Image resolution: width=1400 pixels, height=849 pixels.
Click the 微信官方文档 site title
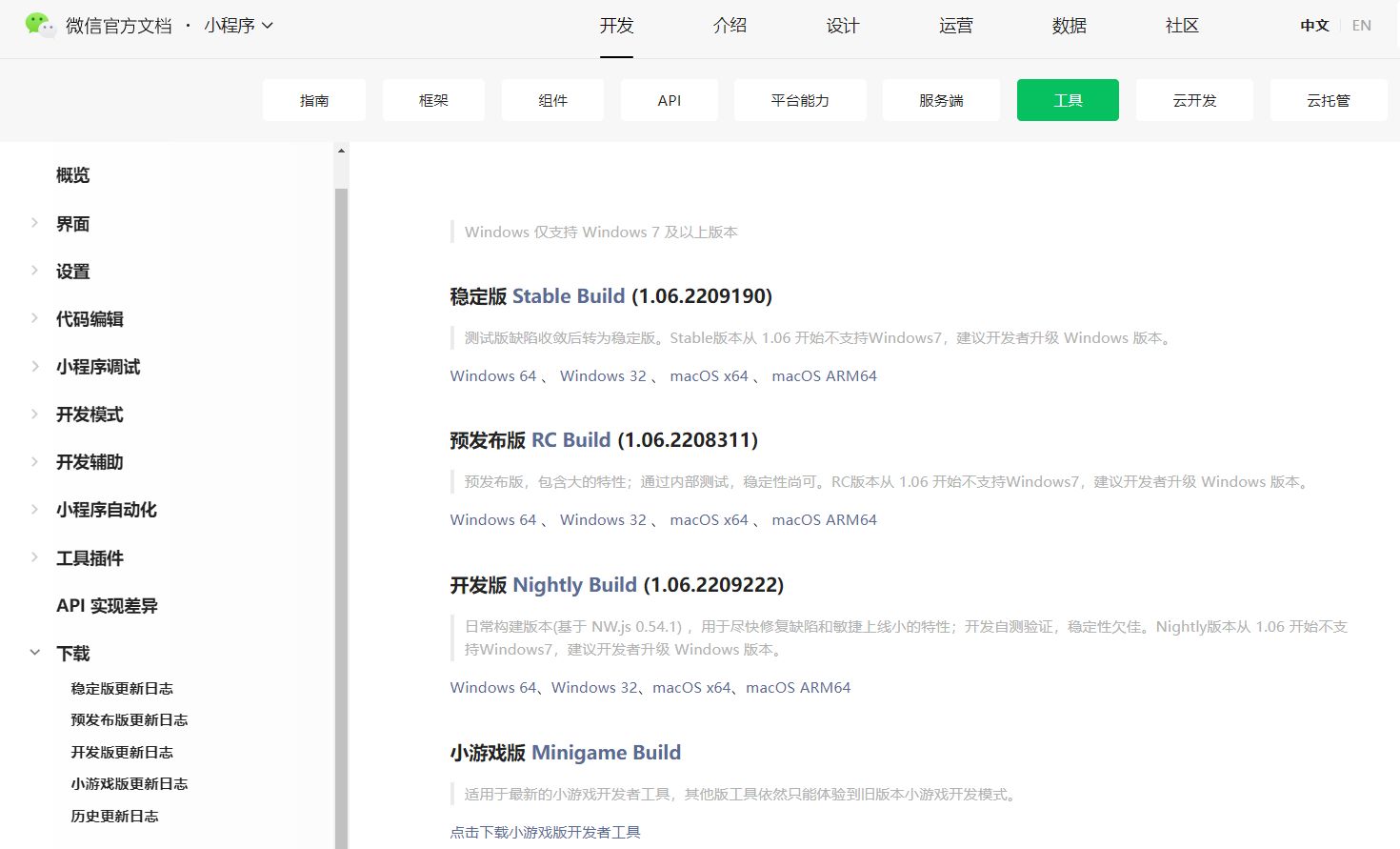(x=119, y=26)
